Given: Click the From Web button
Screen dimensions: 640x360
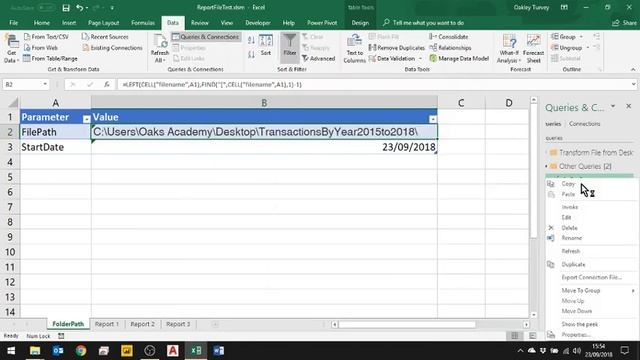Looking at the screenshot, I should tap(41, 48).
